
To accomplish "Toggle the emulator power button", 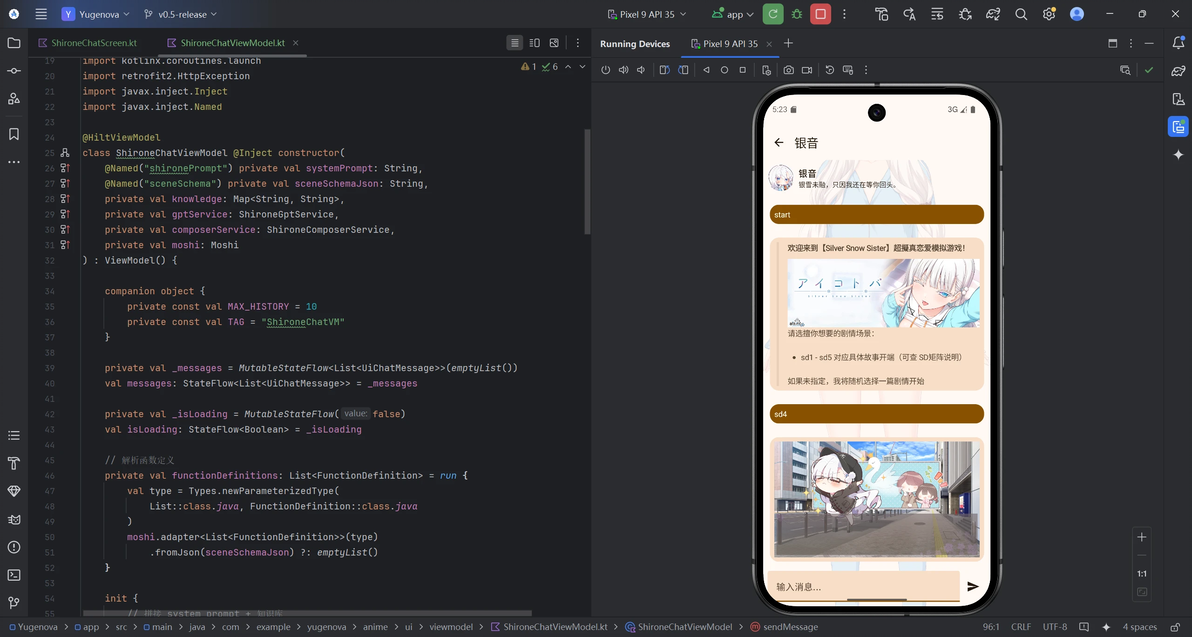I will click(x=606, y=70).
